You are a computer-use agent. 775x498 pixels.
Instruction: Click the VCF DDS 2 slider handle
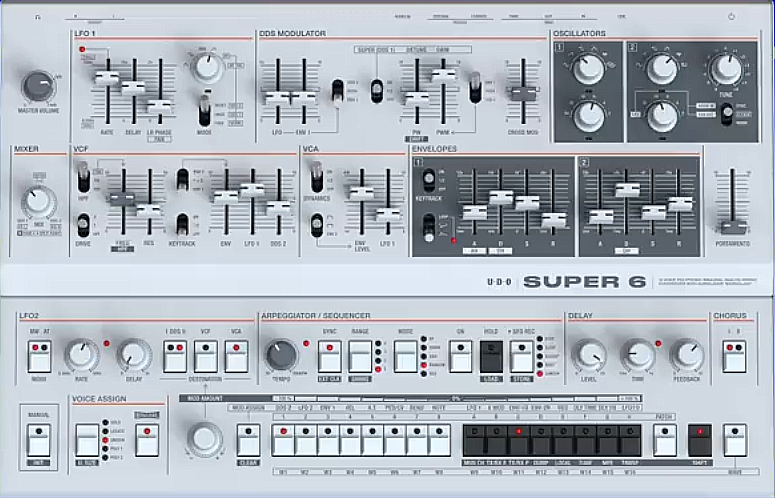coord(279,208)
